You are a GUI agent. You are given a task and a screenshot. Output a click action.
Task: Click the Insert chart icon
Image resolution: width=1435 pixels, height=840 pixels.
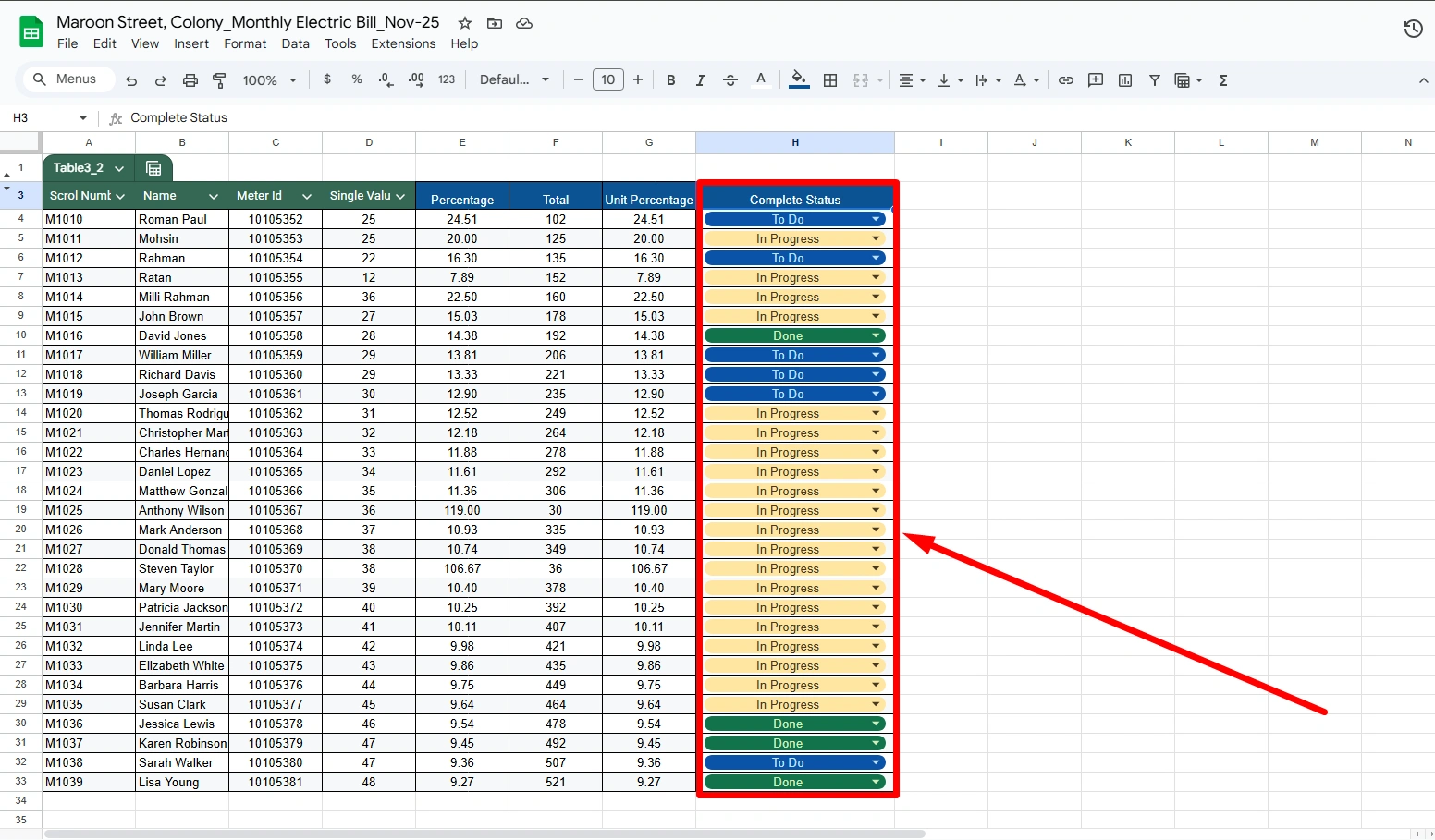pyautogui.click(x=1125, y=80)
